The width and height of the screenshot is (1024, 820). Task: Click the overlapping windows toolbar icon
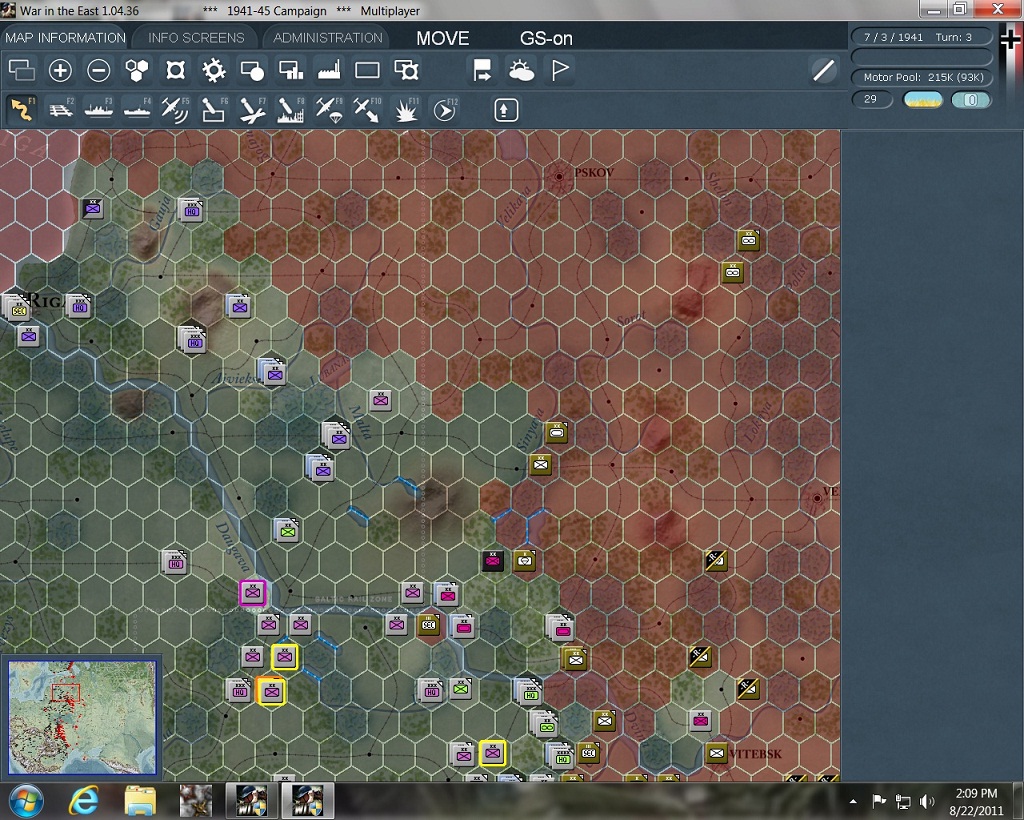pyautogui.click(x=22, y=70)
